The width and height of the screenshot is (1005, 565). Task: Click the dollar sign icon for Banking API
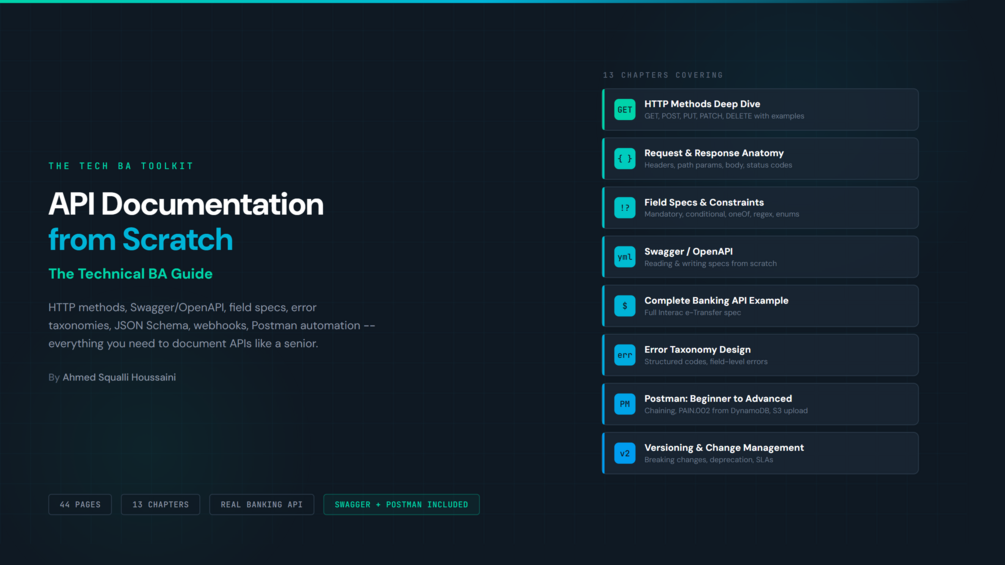624,306
